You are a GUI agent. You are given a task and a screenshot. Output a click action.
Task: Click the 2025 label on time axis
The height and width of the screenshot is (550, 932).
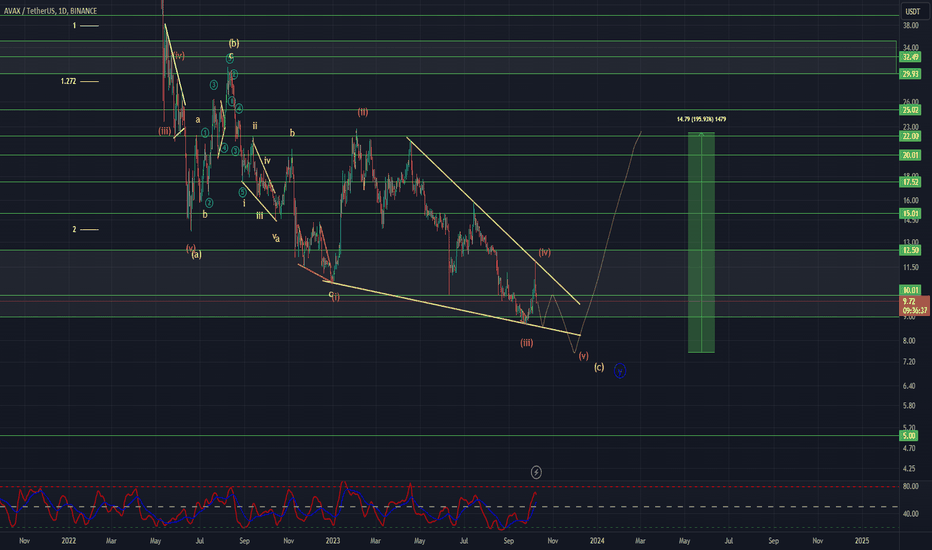(862, 540)
